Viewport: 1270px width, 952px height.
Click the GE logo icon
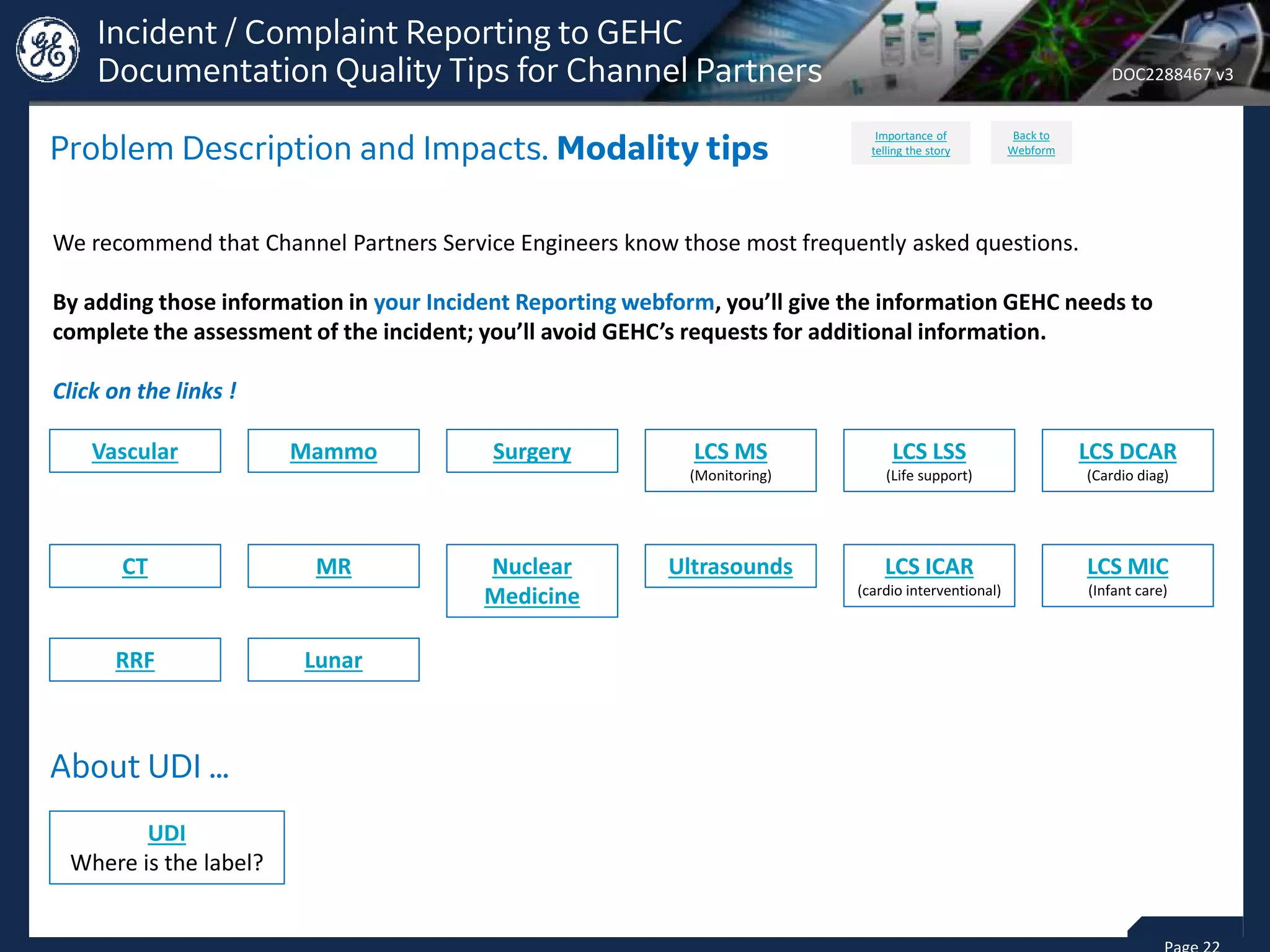47,50
